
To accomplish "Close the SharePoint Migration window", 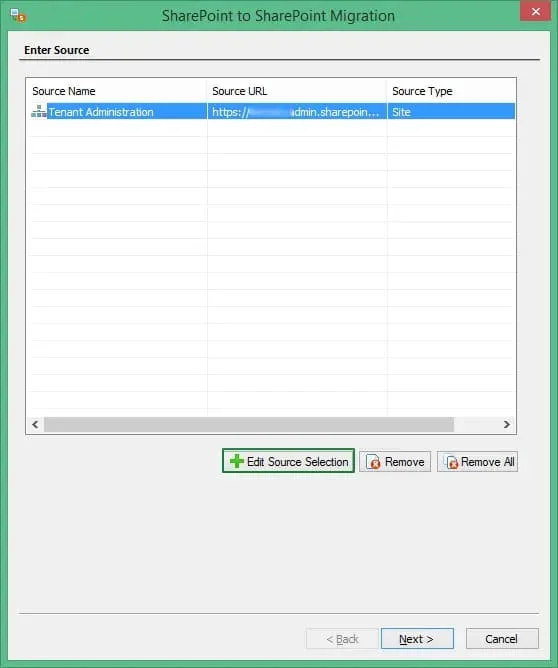I will click(535, 12).
